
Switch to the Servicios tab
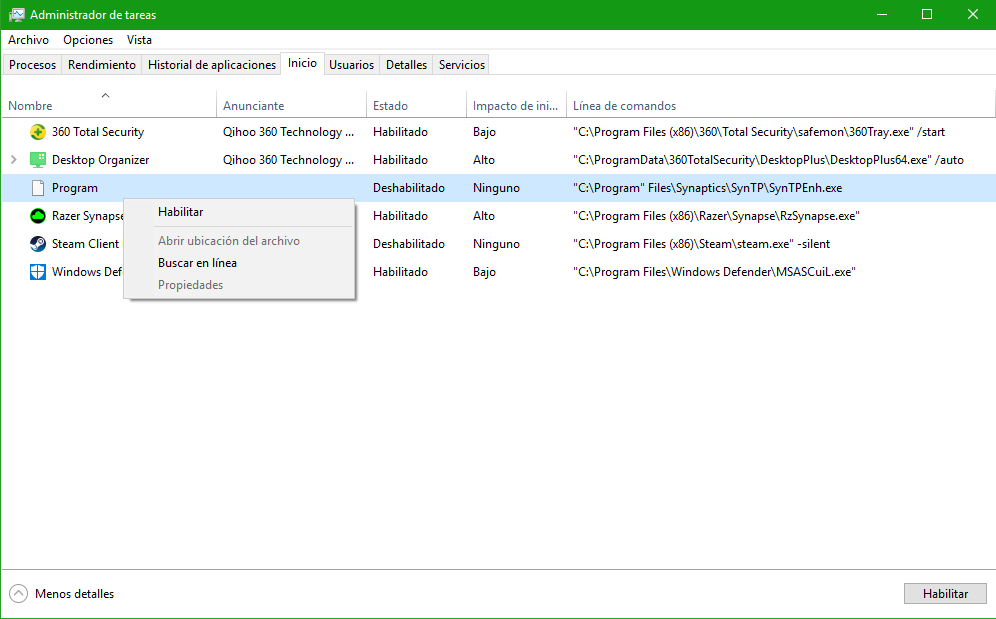(x=462, y=65)
